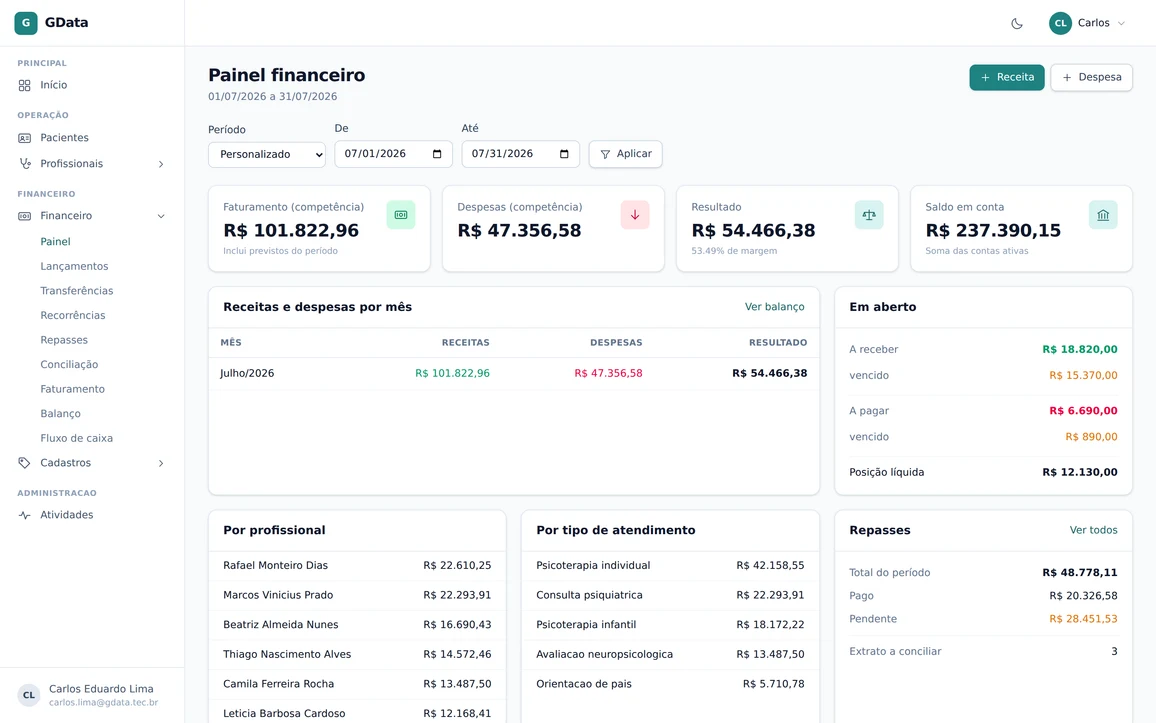Click Carlos Eduardo Lima profile name
This screenshot has height=723, width=1156.
tap(101, 689)
